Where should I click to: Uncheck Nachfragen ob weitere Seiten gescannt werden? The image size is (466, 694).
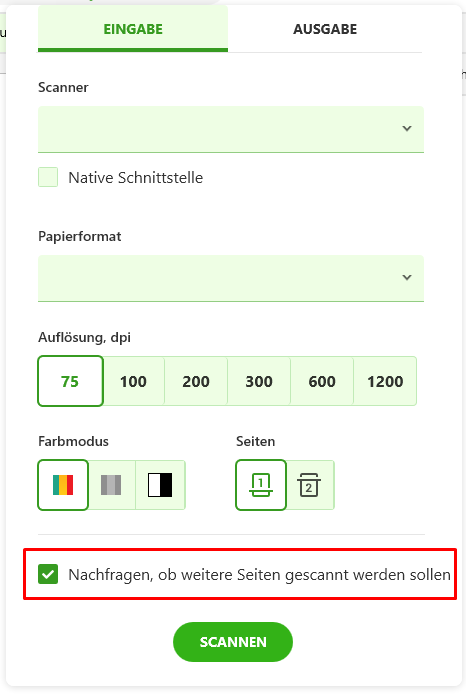(x=48, y=574)
